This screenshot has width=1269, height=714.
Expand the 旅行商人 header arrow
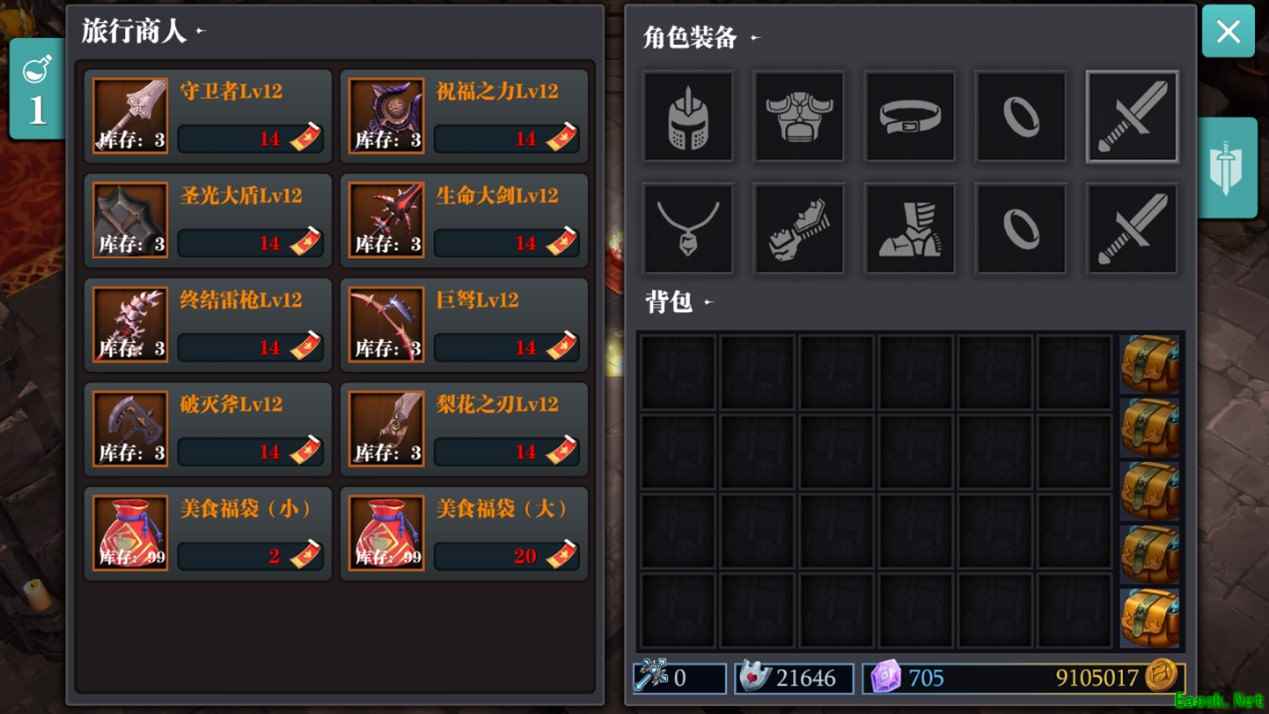pyautogui.click(x=201, y=31)
